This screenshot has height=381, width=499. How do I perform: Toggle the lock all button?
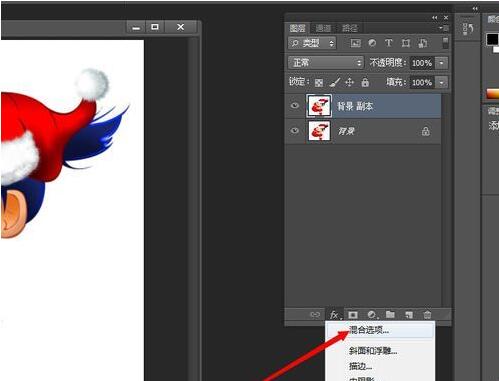coord(365,82)
